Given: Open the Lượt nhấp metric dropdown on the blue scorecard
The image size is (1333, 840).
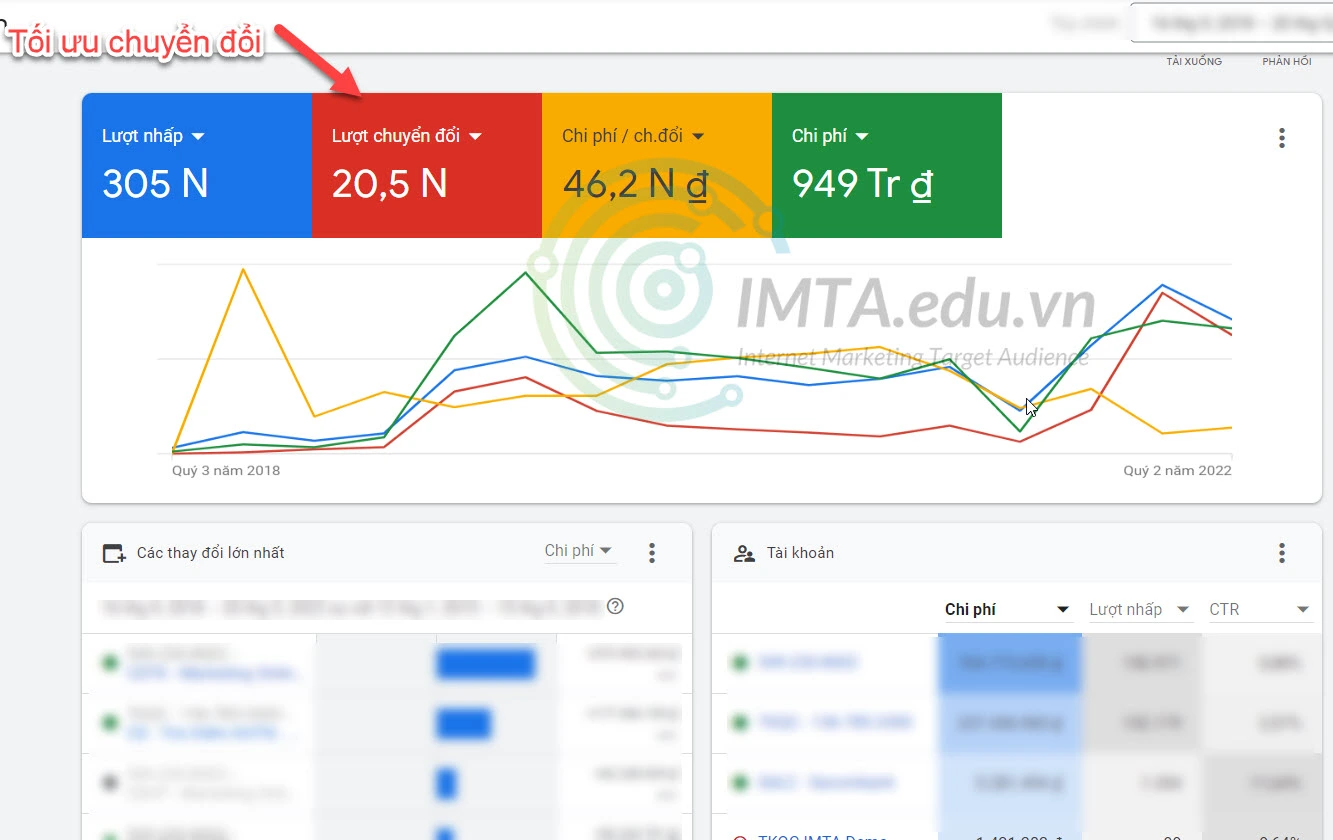Looking at the screenshot, I should (x=154, y=136).
